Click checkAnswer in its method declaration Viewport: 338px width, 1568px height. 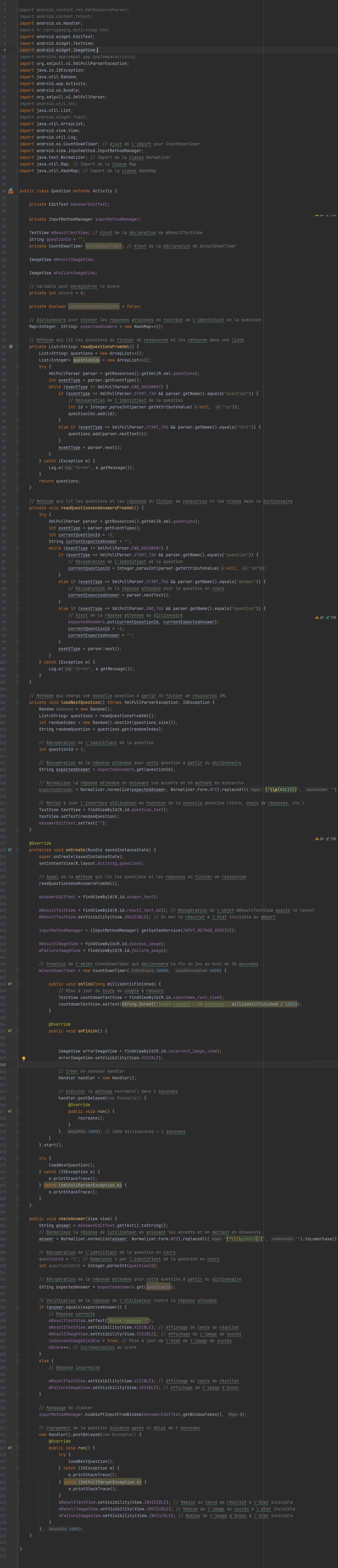72,1219
